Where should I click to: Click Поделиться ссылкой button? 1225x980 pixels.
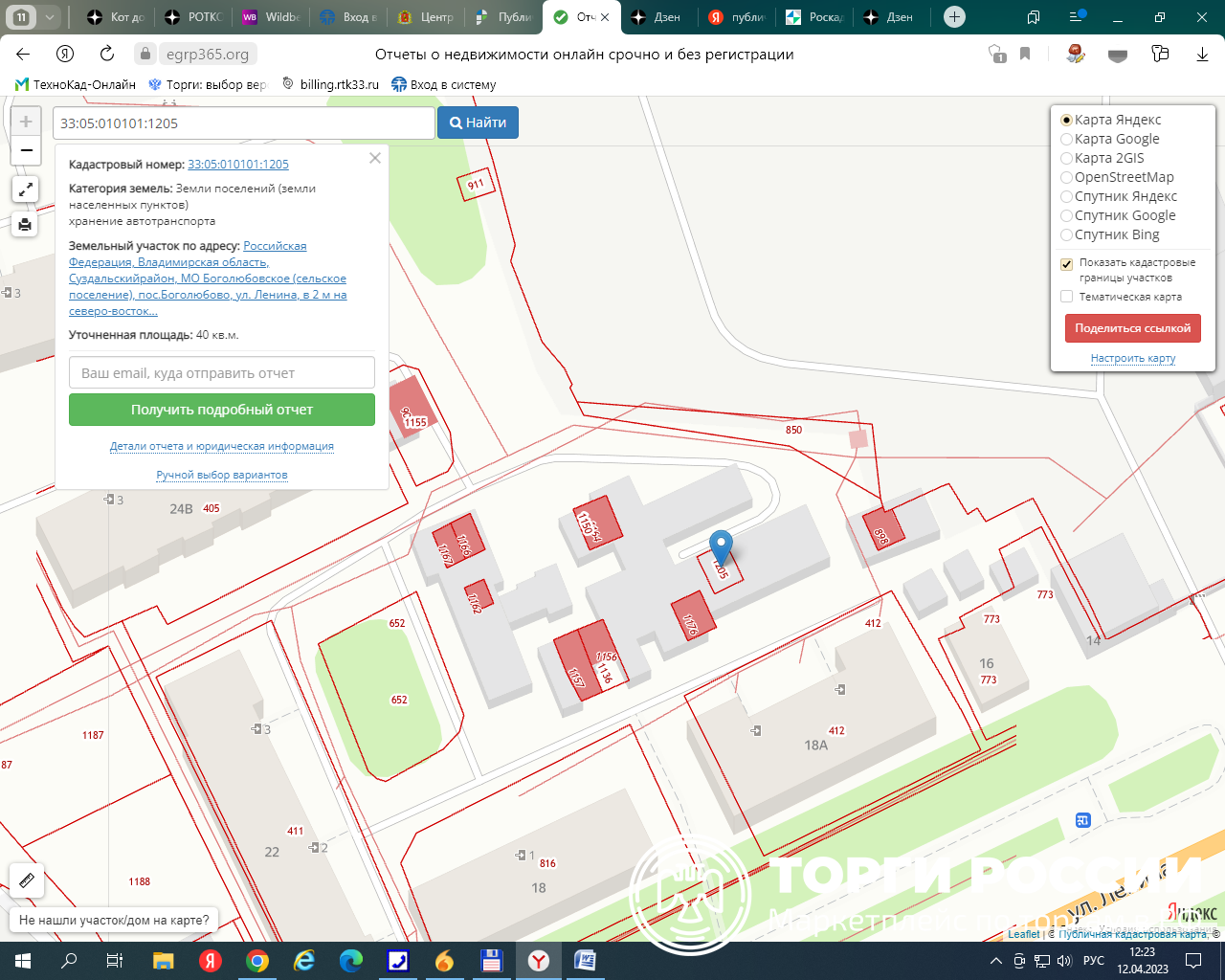pos(1132,327)
